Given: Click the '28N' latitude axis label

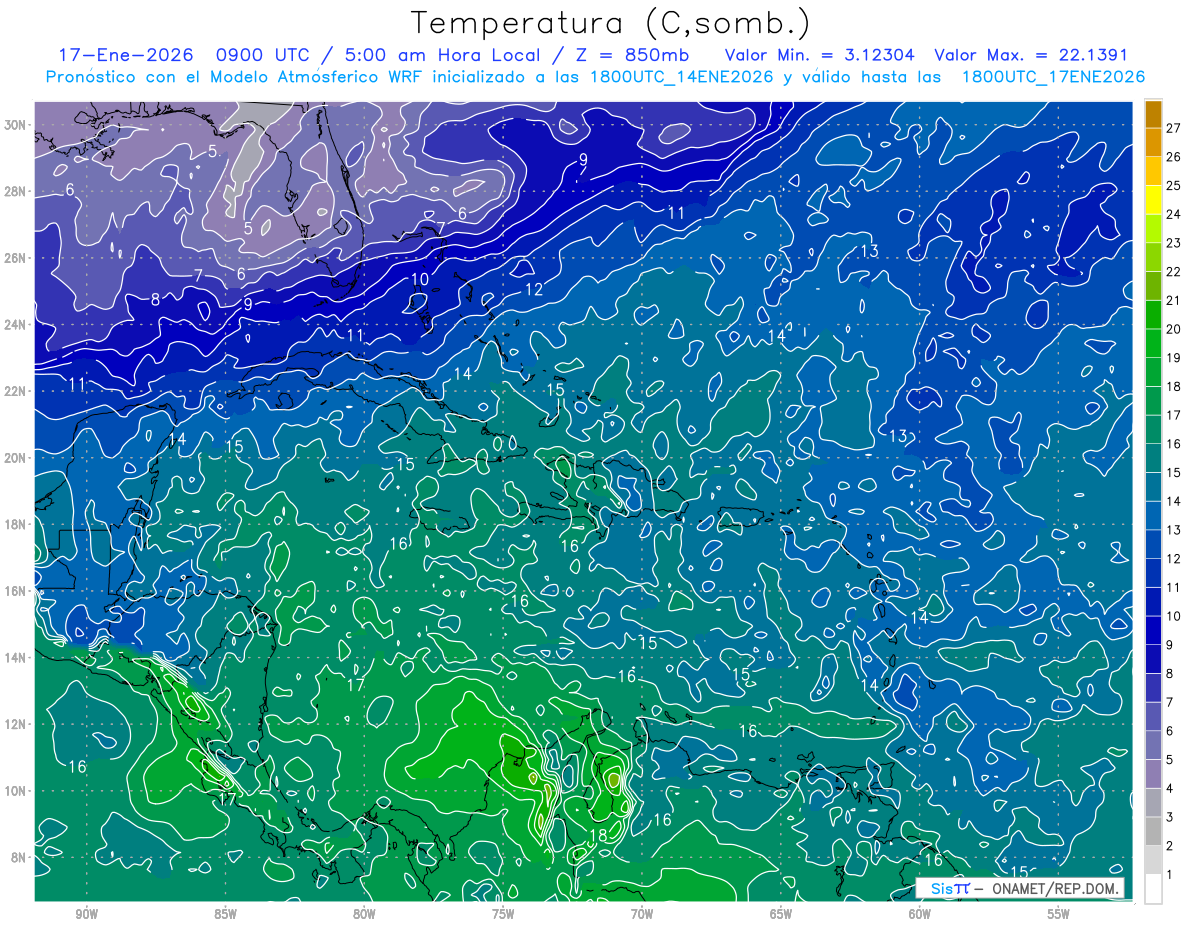Looking at the screenshot, I should pos(17,191).
